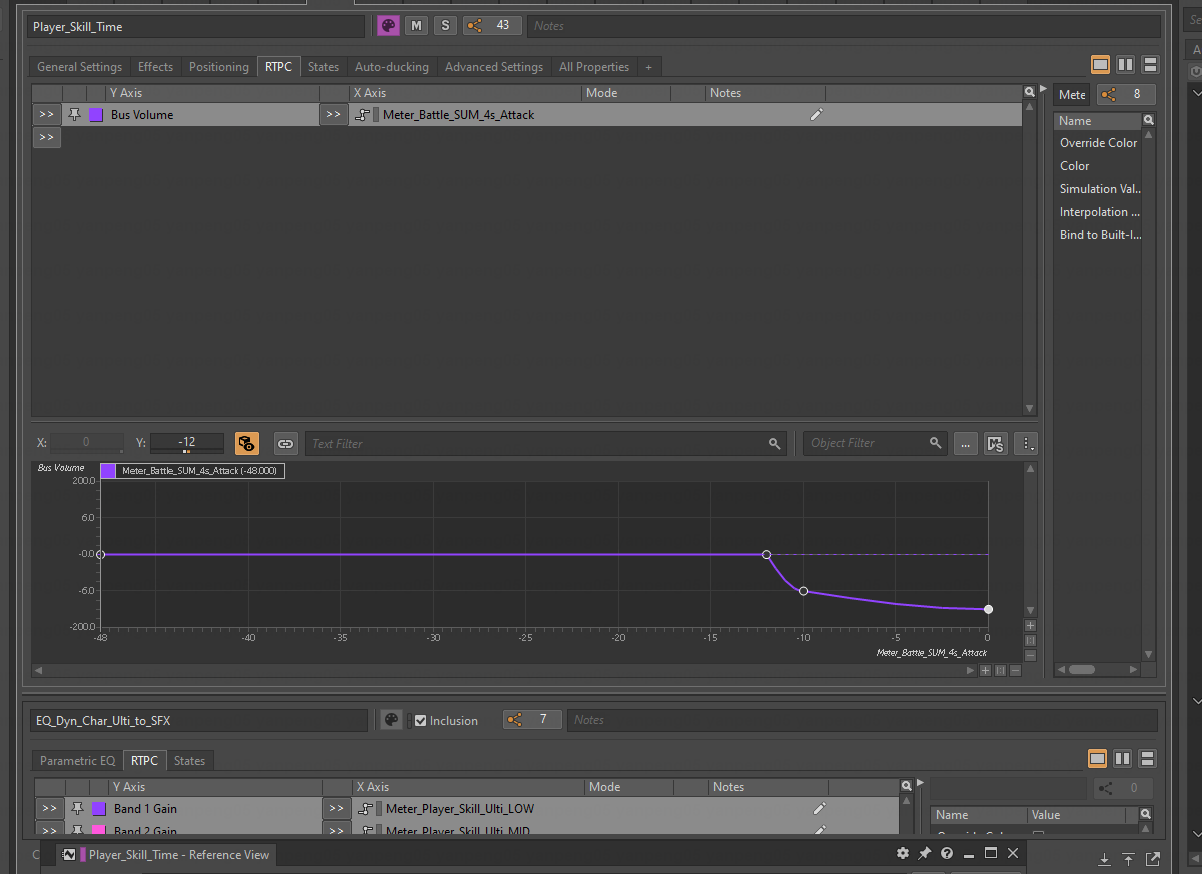Select the curve endpoint at X 0
Viewport: 1202px width, 874px height.
[988, 609]
